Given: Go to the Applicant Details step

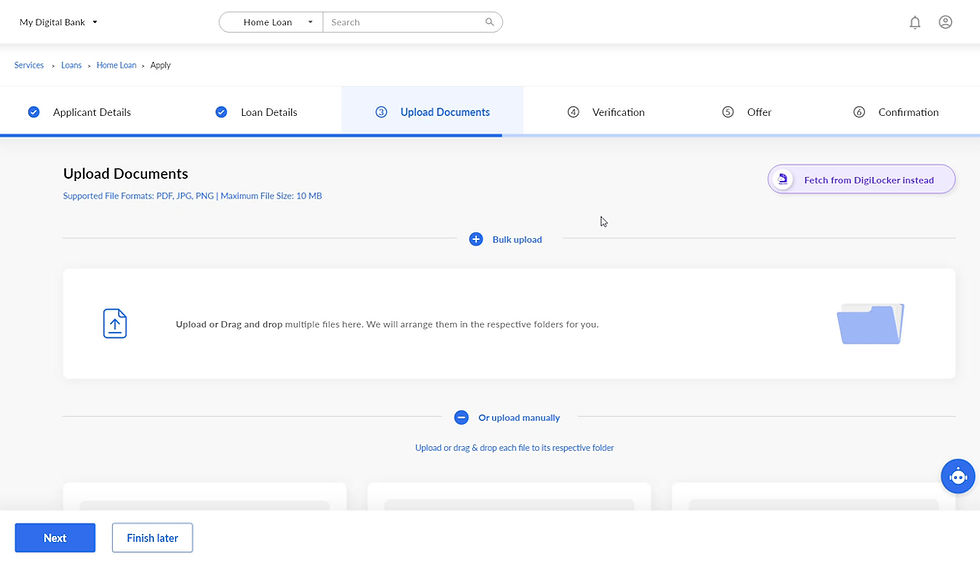Looking at the screenshot, I should point(92,112).
